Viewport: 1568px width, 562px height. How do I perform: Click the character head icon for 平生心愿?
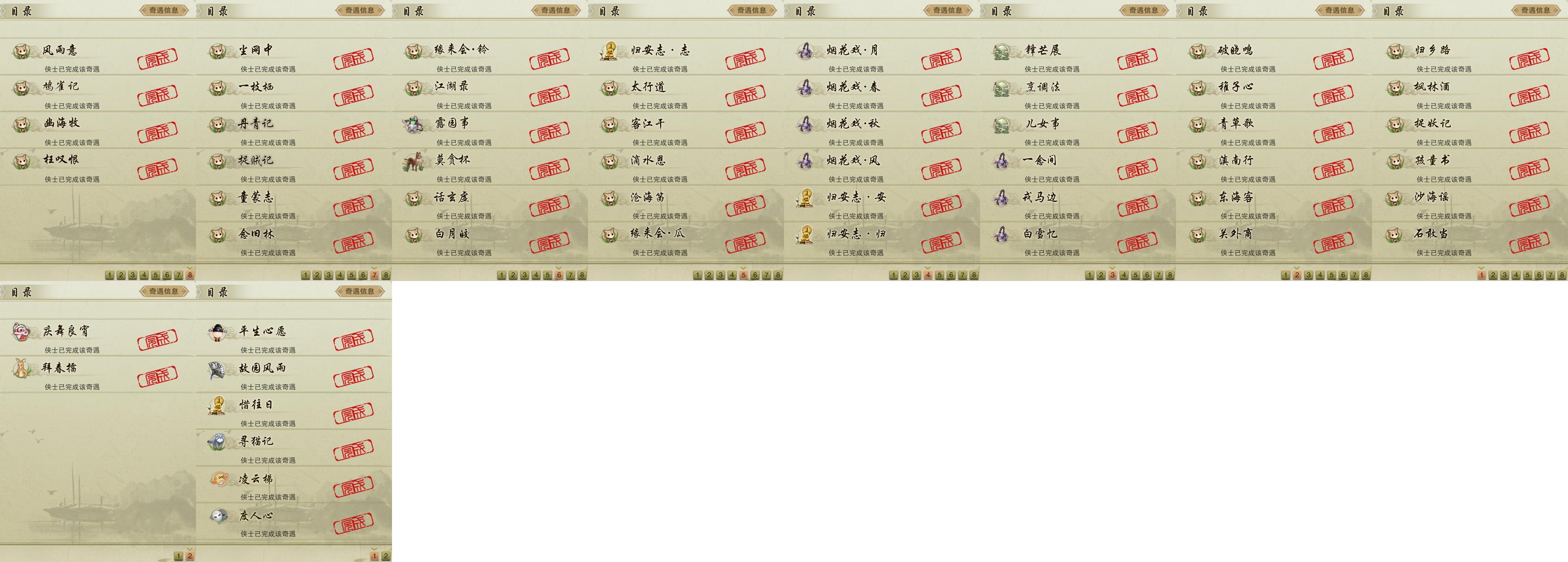click(x=218, y=332)
